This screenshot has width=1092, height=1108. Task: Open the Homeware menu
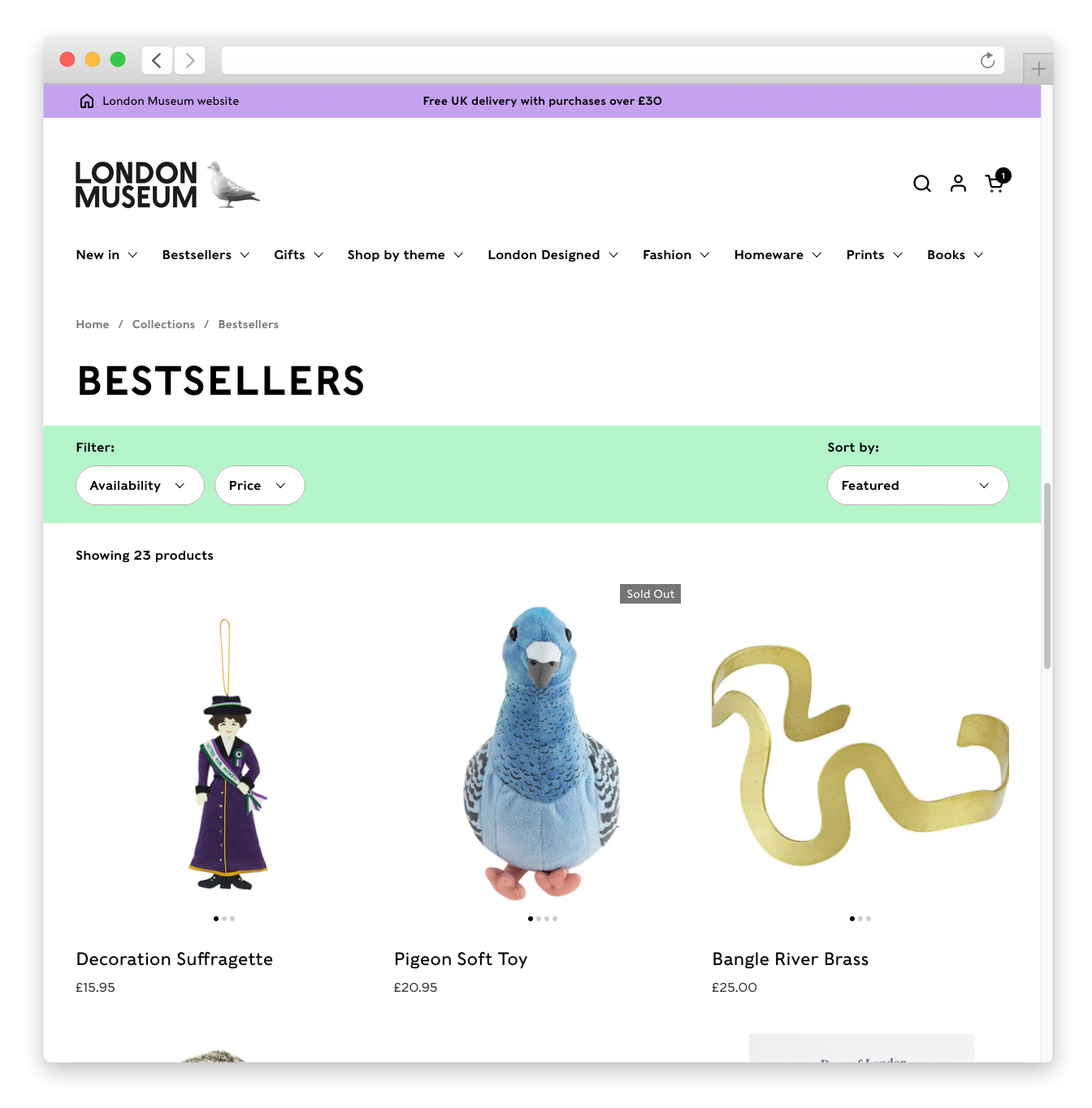(778, 255)
